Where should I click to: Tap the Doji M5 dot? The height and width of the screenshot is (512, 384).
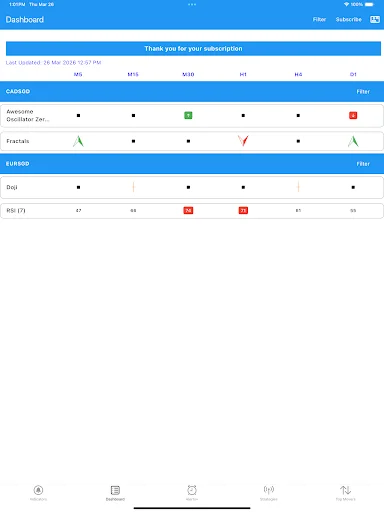point(78,187)
